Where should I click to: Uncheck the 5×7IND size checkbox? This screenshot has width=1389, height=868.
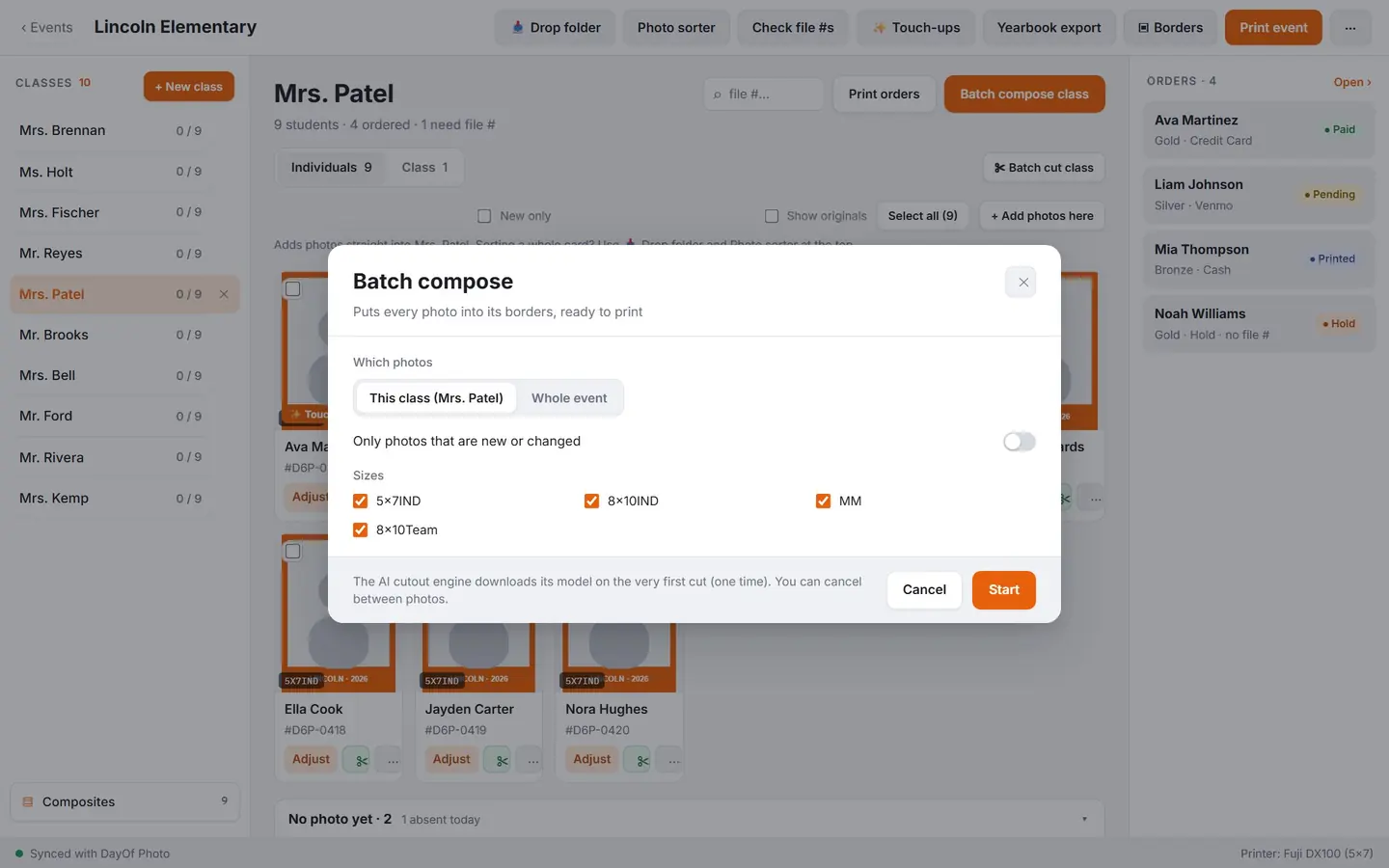pyautogui.click(x=361, y=501)
